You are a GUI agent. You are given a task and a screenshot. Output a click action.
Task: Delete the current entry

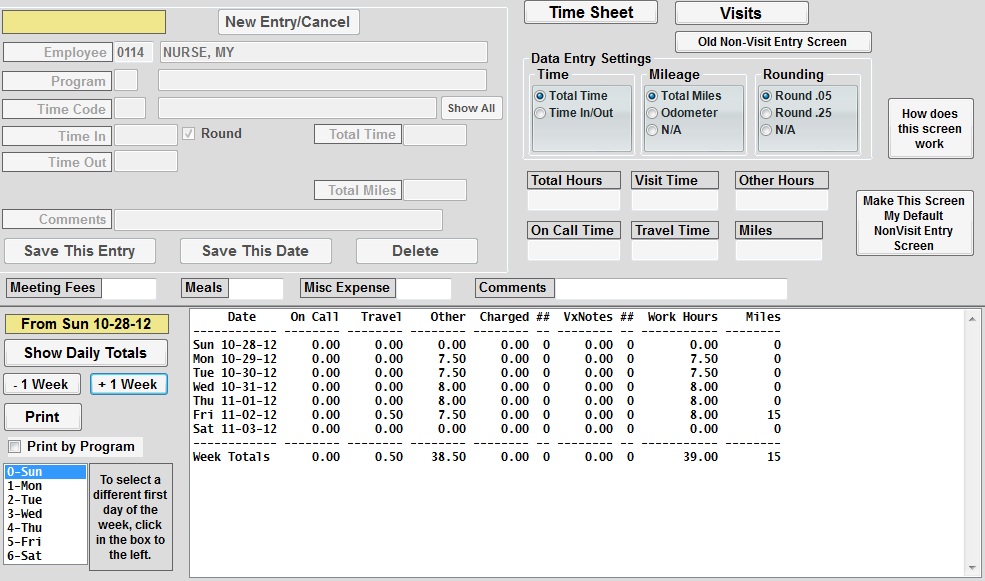[x=415, y=251]
